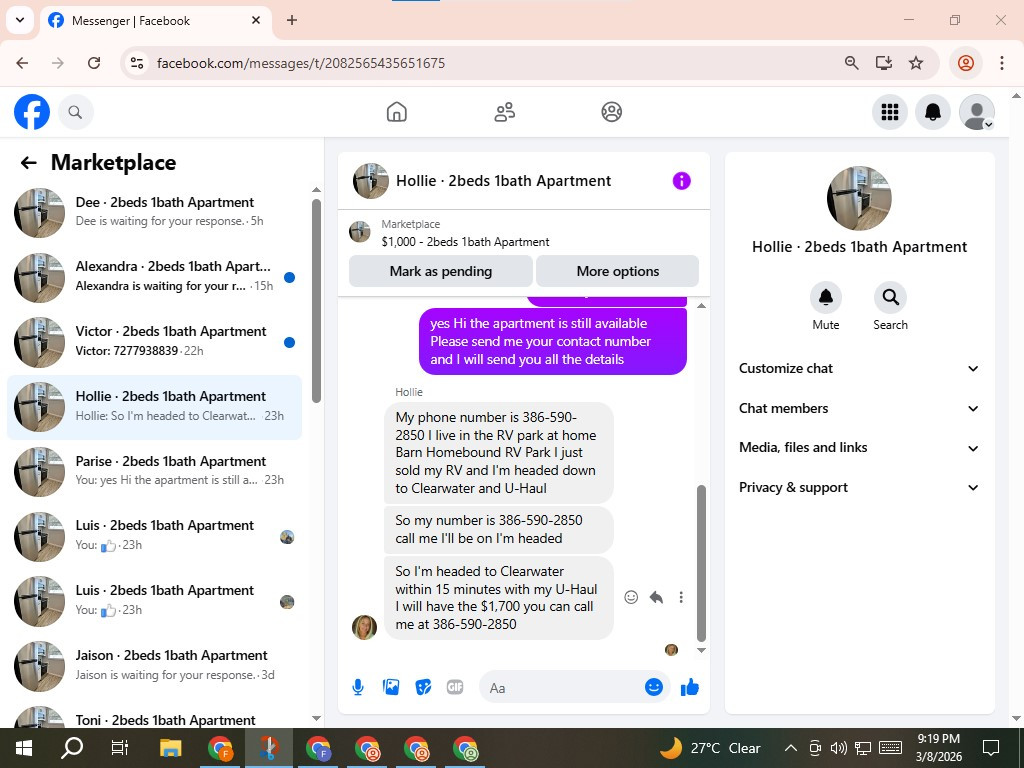This screenshot has width=1024, height=768.
Task: Open Jaison's conversation waiting for response
Action: pos(155,666)
